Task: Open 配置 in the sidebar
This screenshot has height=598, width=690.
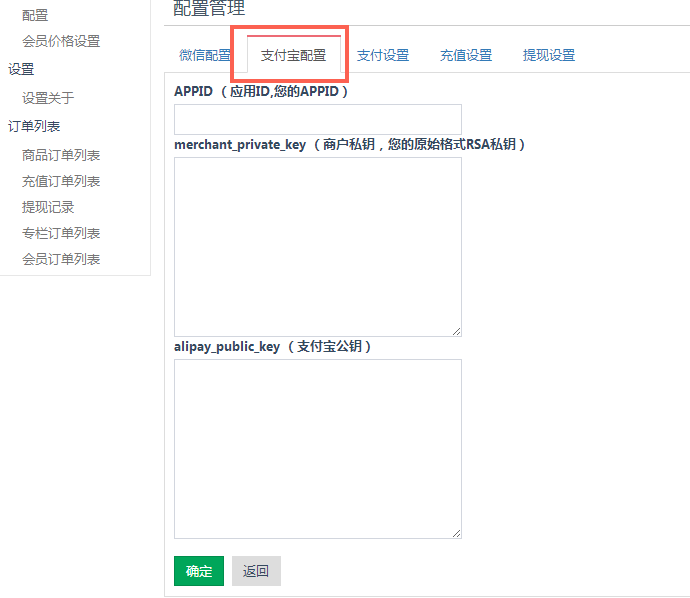Action: 35,15
